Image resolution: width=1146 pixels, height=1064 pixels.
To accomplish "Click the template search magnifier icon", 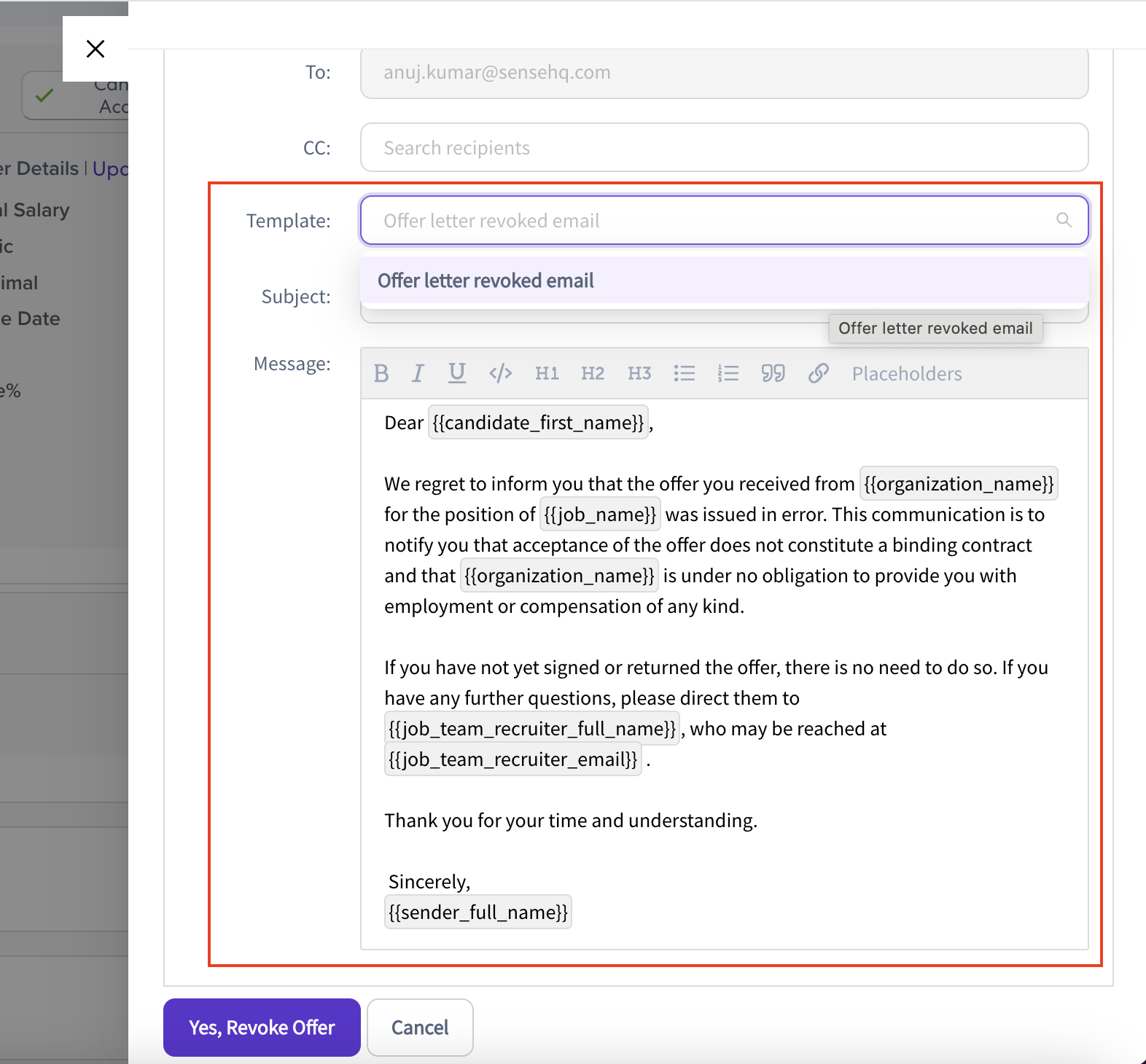I will click(1064, 220).
